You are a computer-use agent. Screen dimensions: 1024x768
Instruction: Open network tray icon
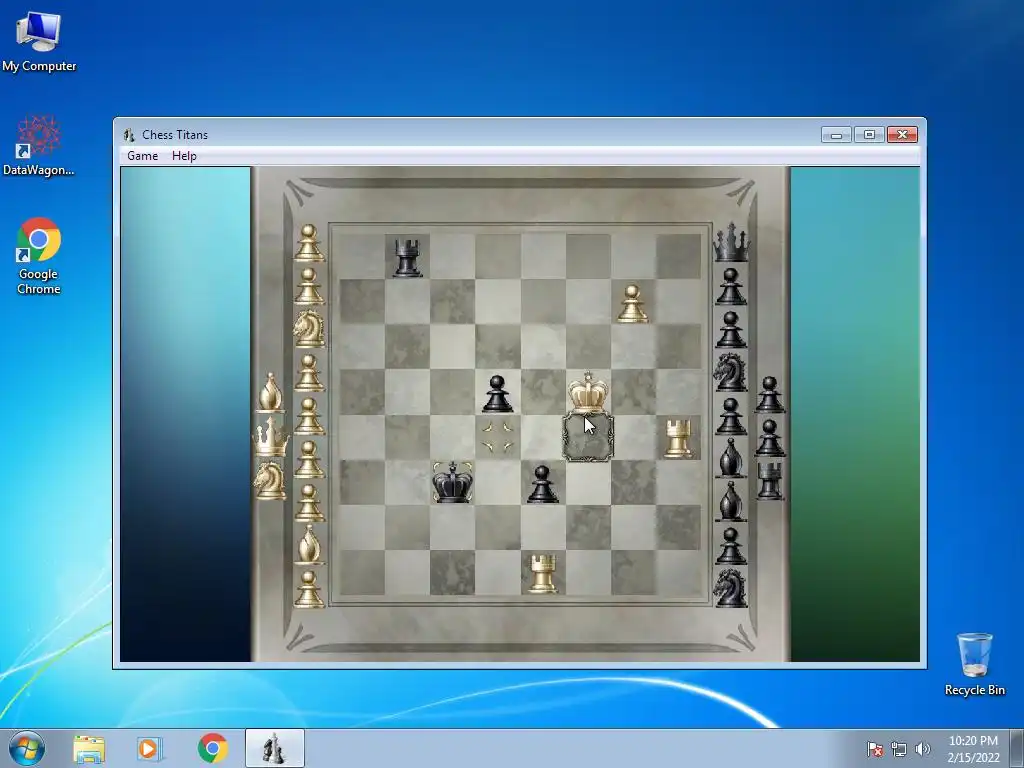coord(899,749)
